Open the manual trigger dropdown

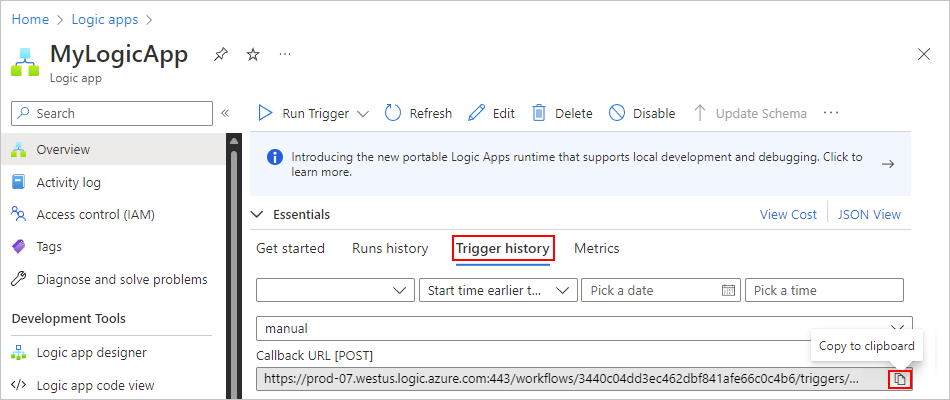coord(584,328)
